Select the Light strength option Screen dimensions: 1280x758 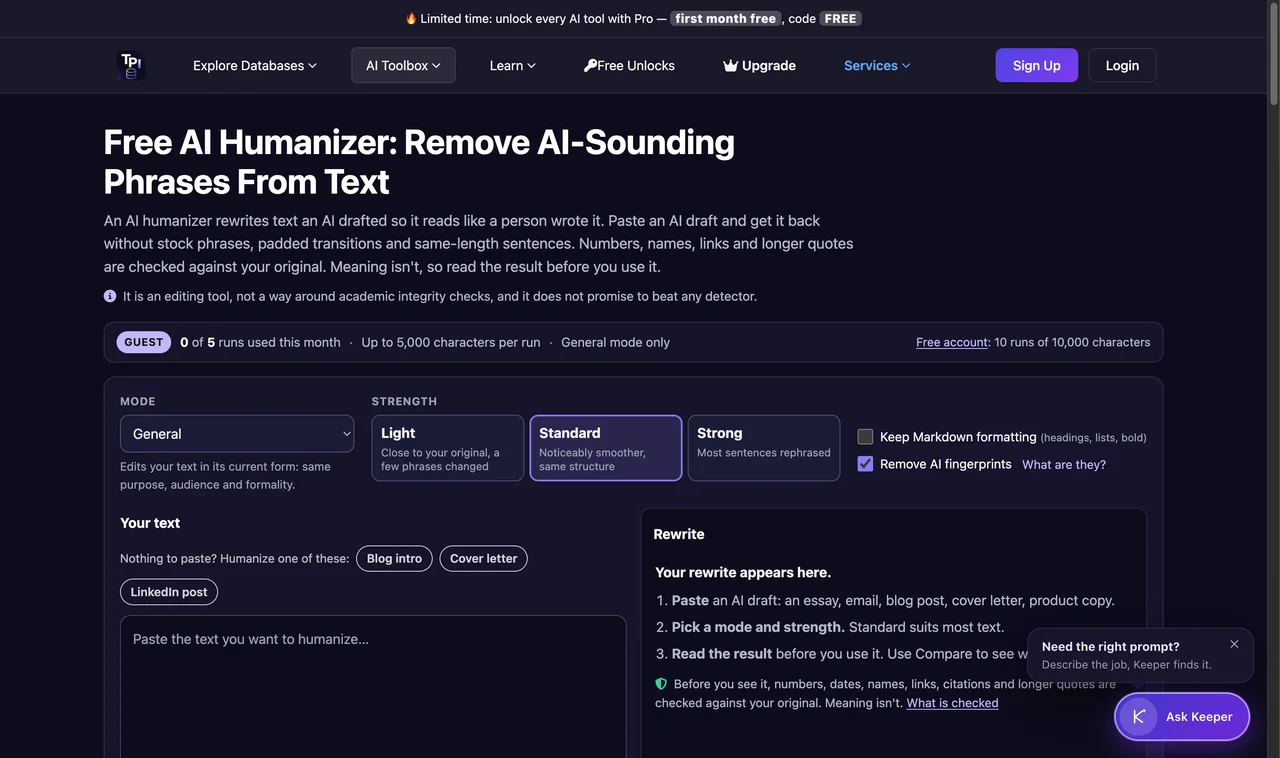(x=448, y=448)
